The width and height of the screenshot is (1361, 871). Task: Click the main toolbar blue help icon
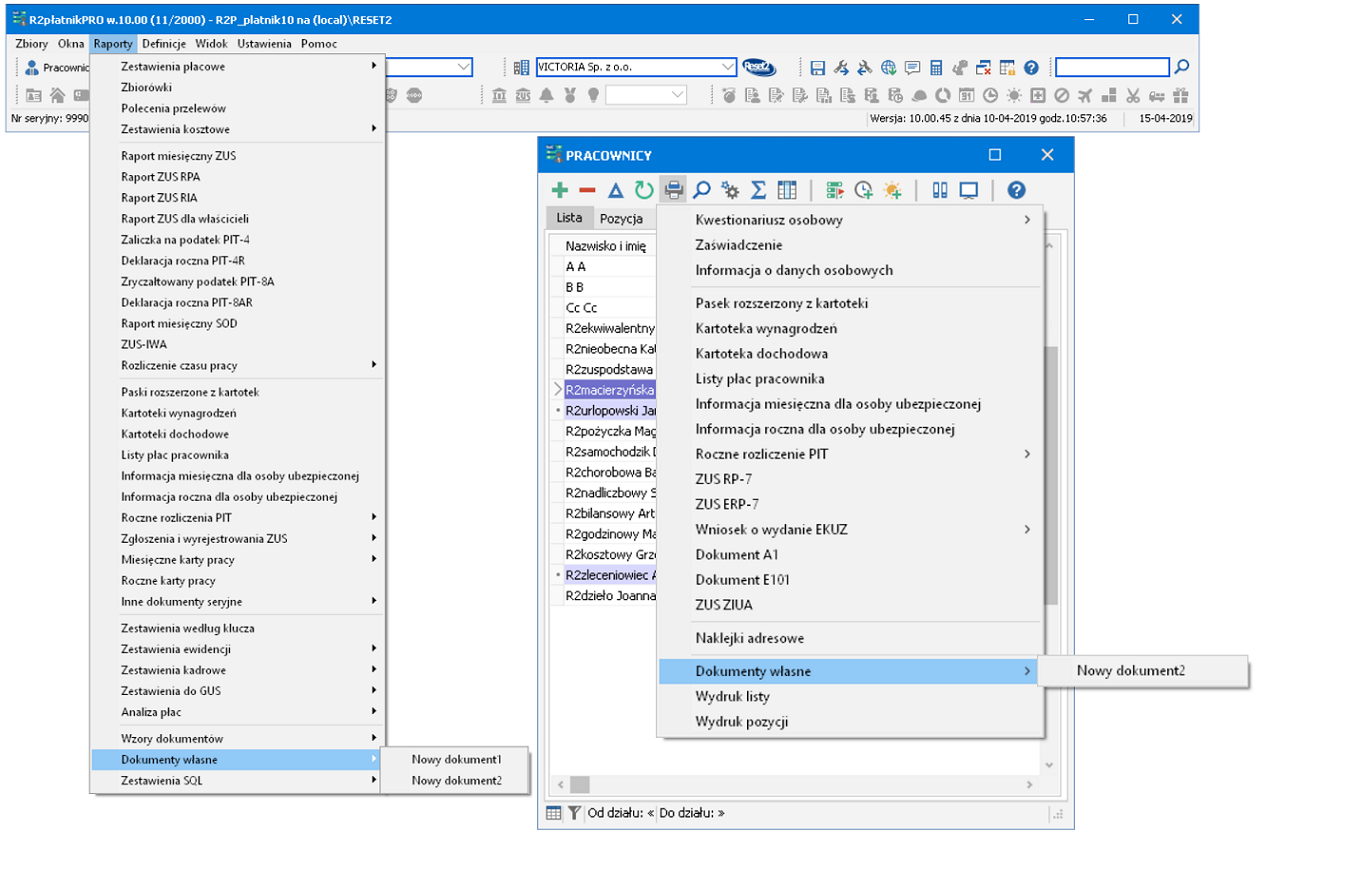coord(1031,68)
